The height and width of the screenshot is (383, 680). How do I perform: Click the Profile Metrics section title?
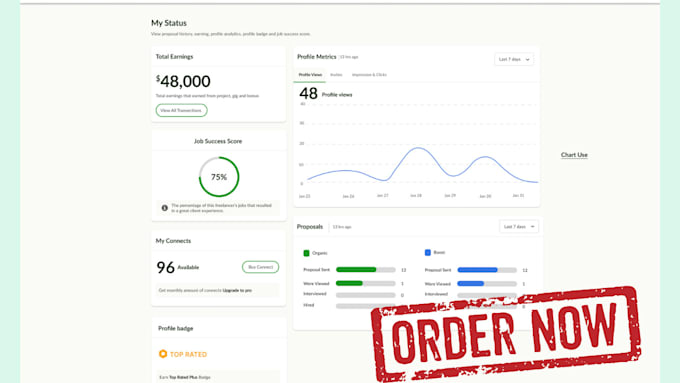(x=317, y=57)
